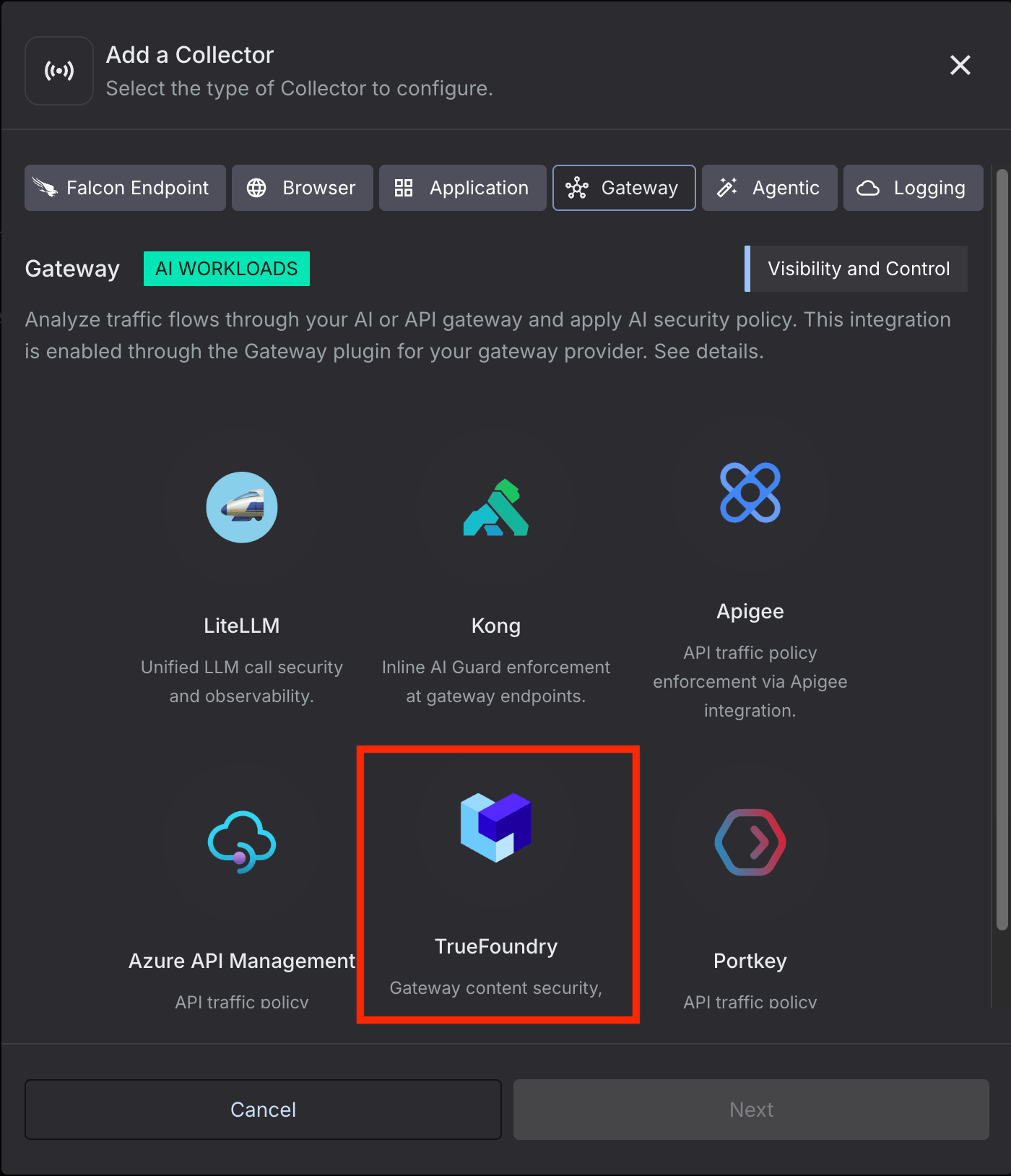Click the Portkey title text
Screen dimensions: 1011x1176
coord(750,961)
